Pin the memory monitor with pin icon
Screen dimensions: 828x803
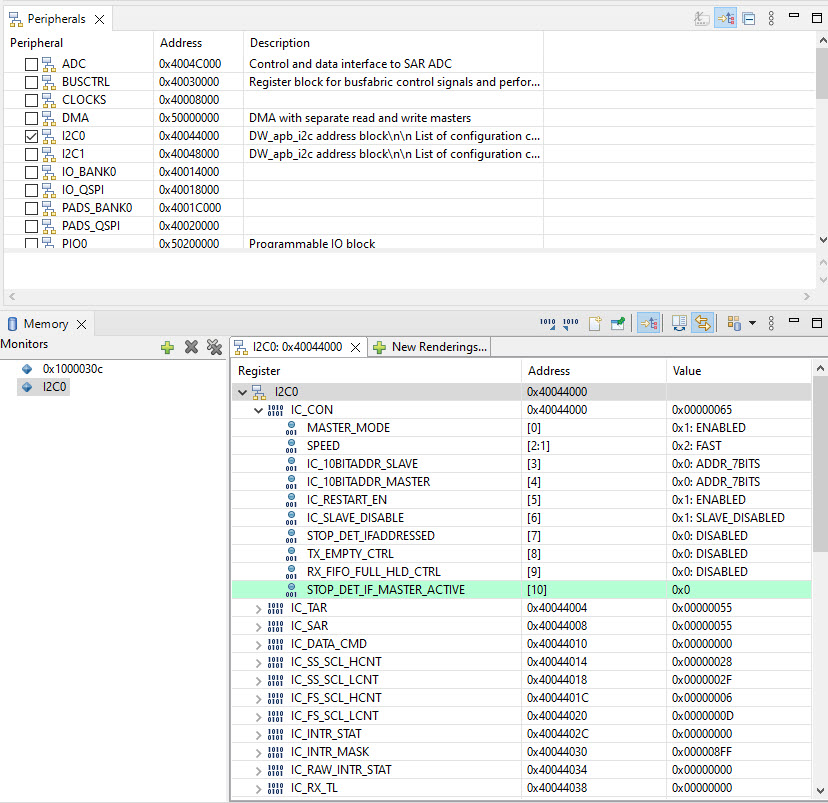(x=619, y=324)
